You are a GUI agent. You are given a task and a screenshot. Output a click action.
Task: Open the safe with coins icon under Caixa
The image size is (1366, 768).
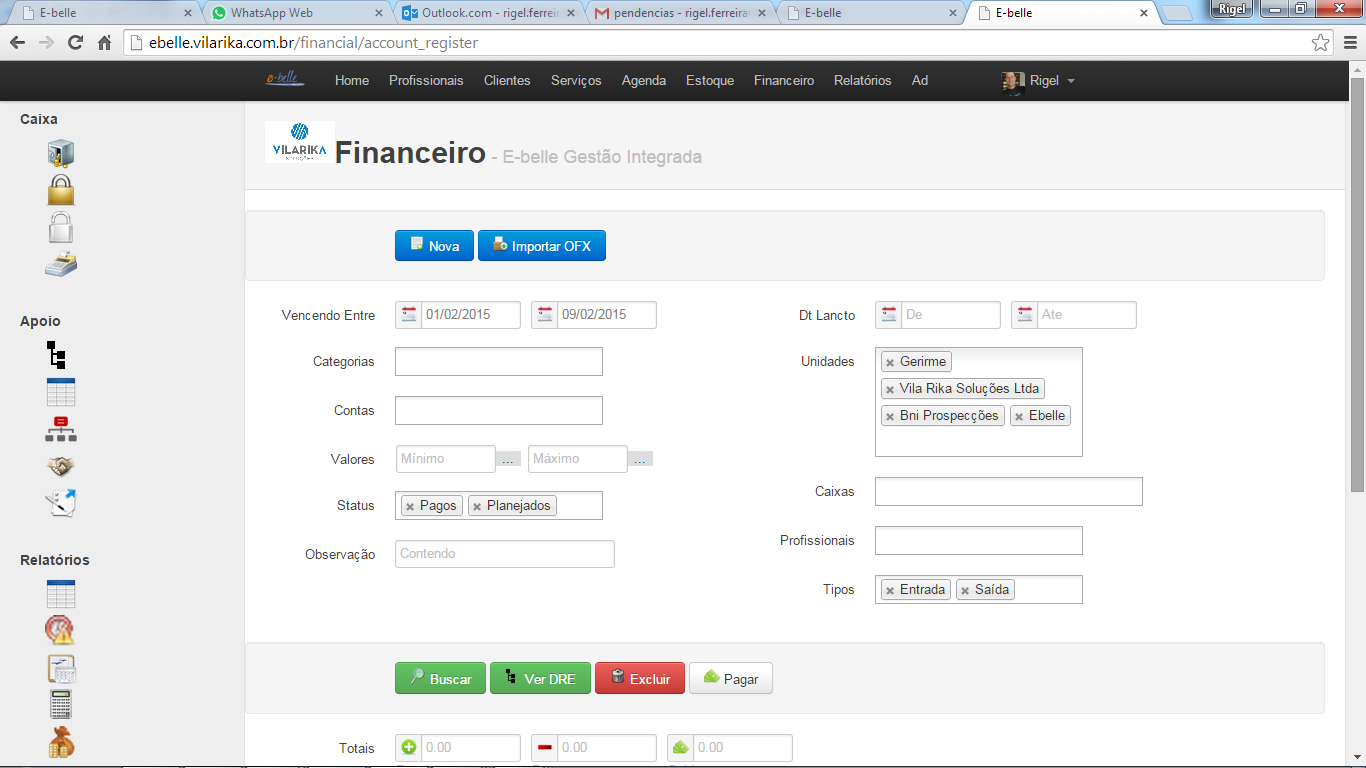coord(61,153)
